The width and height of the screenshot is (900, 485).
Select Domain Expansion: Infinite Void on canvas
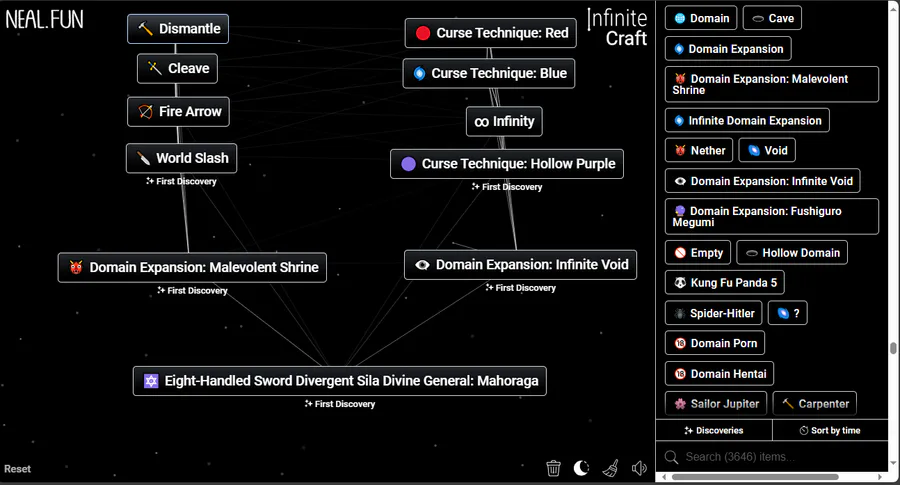[x=521, y=265]
